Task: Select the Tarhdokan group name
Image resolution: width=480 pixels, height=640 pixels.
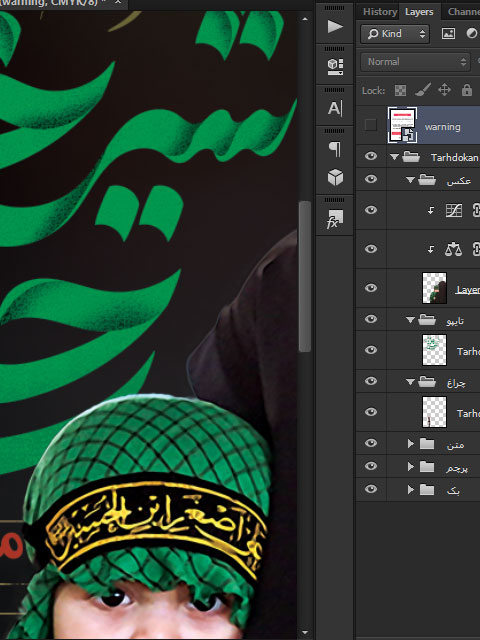Action: pyautogui.click(x=454, y=157)
